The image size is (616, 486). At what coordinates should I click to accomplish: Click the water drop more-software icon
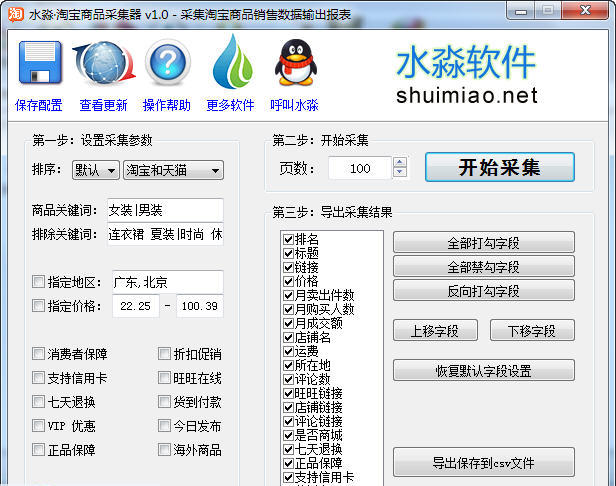[x=233, y=61]
